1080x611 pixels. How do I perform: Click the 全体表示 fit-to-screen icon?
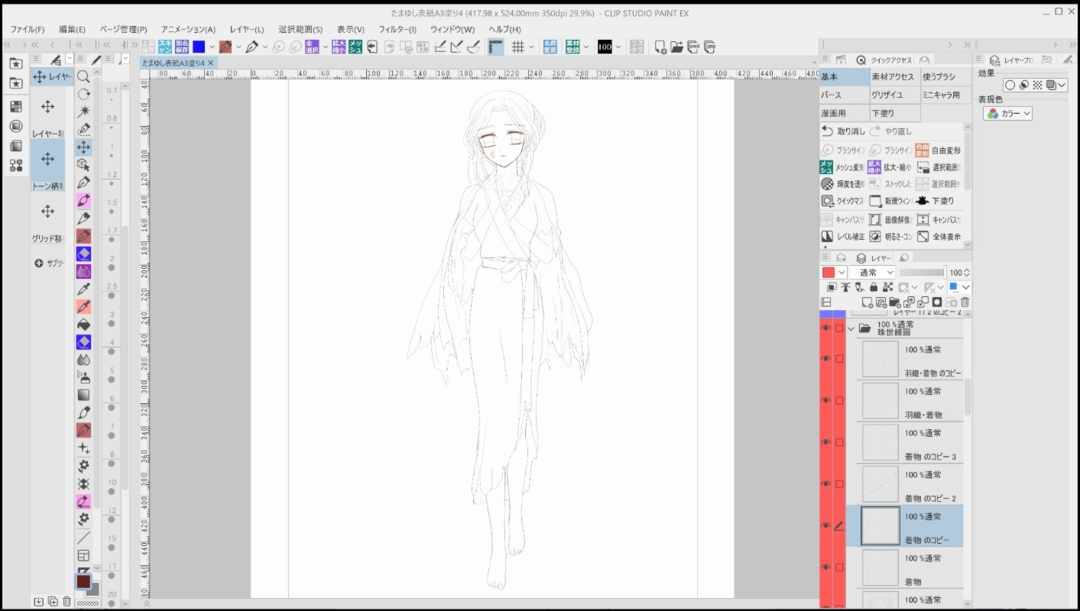(922, 236)
